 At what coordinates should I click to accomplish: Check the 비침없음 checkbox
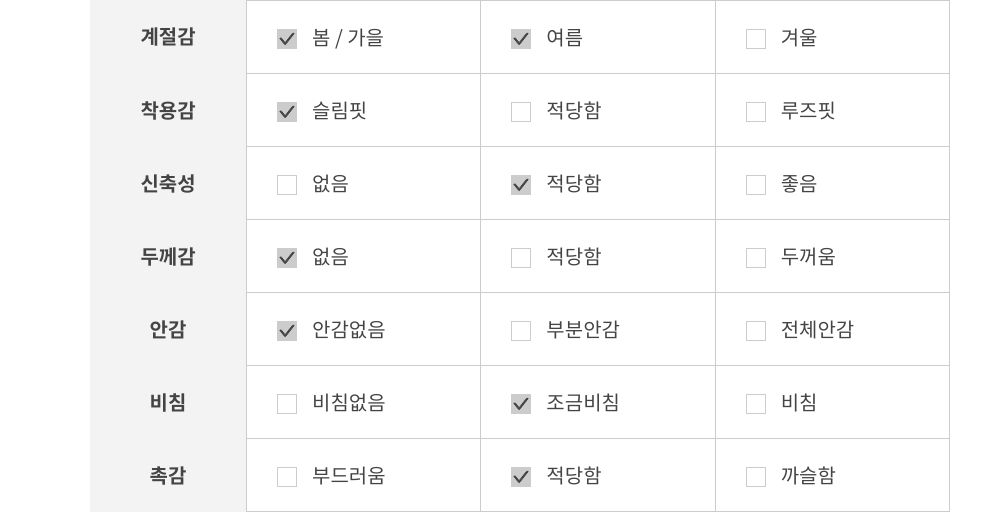tap(287, 404)
